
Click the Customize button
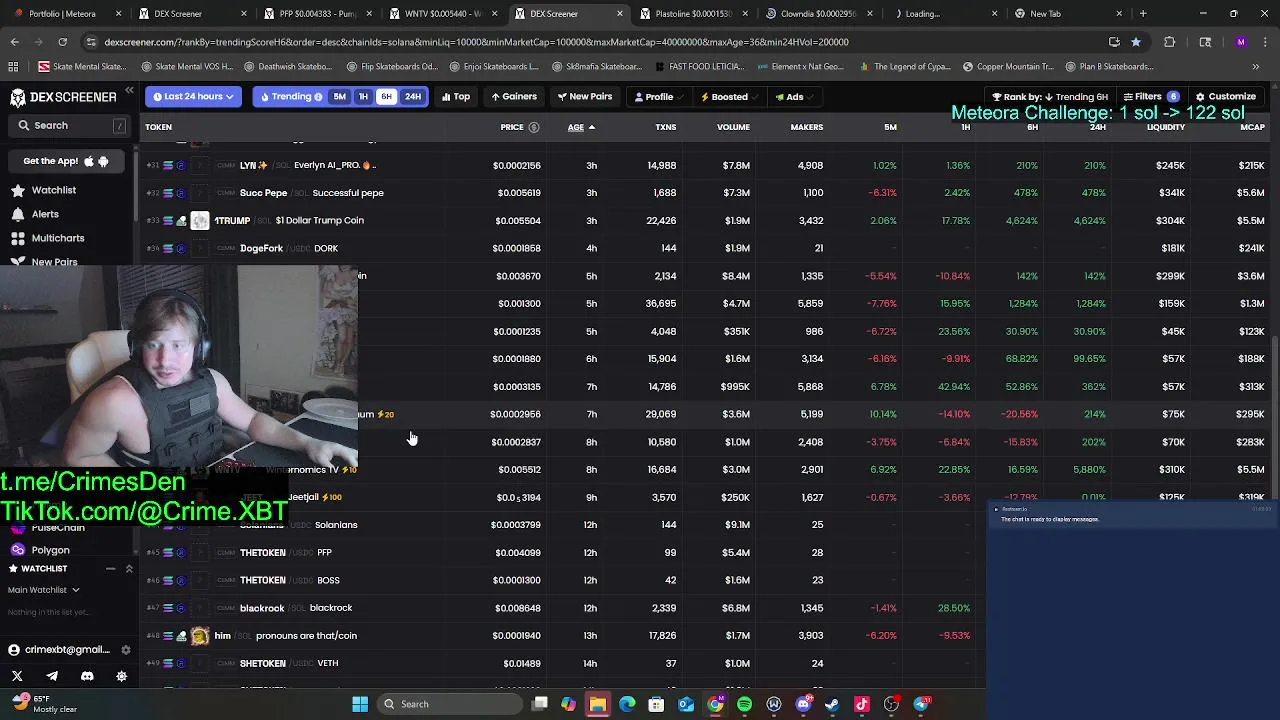[1226, 97]
